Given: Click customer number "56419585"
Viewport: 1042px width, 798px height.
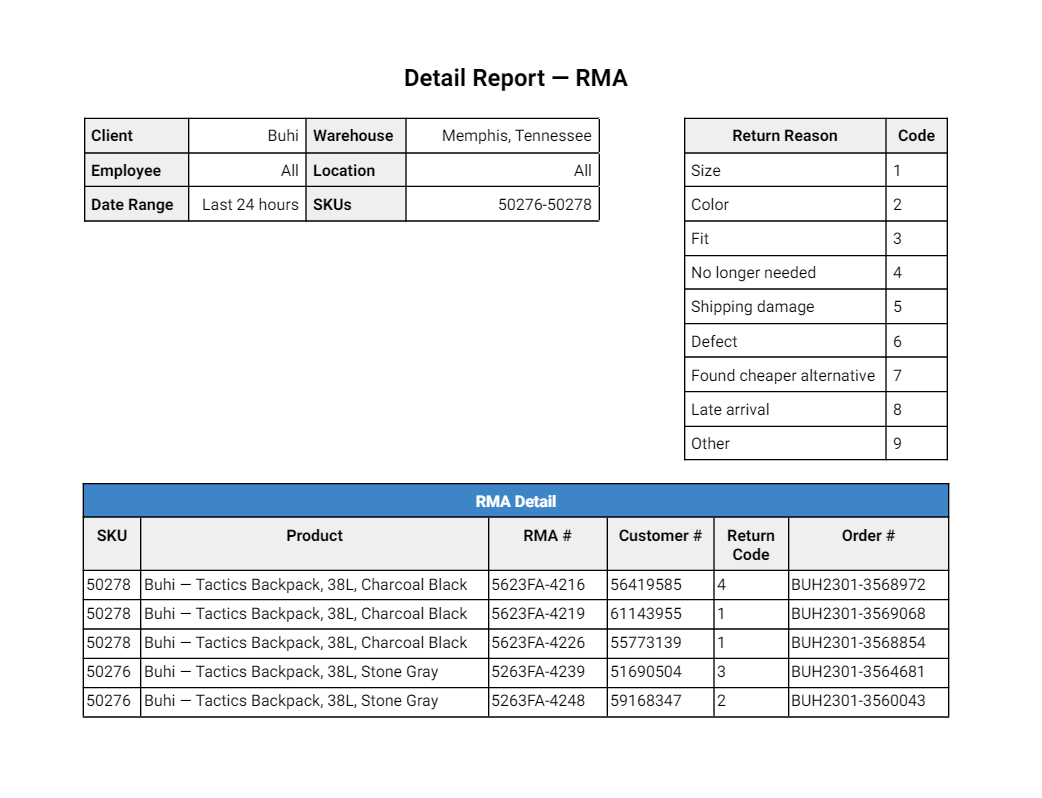Looking at the screenshot, I should coord(646,585).
